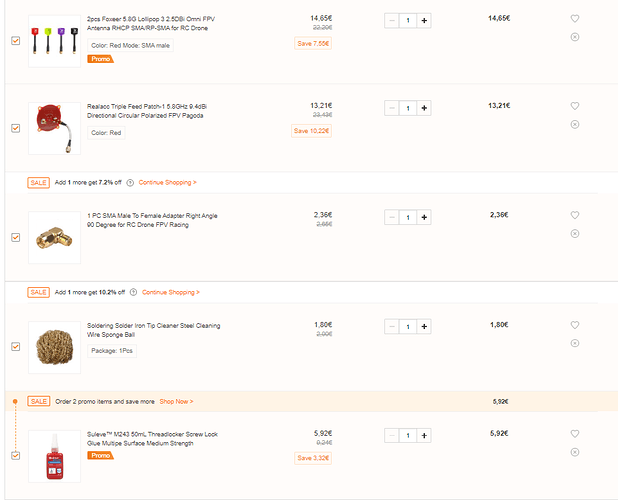
Task: Open the Color: Red Mode: SMA male options
Action: [130, 45]
